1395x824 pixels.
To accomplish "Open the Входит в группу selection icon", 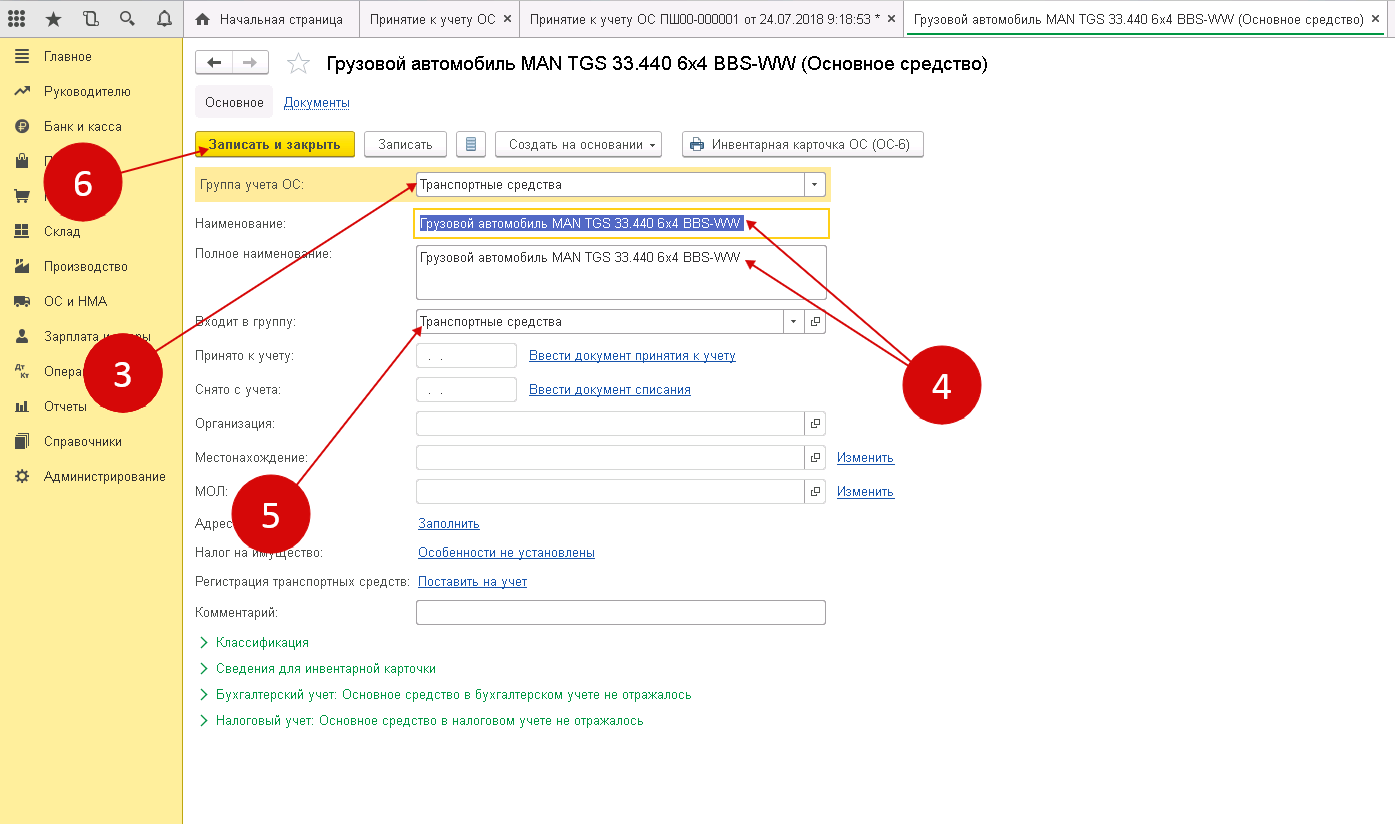I will click(815, 322).
